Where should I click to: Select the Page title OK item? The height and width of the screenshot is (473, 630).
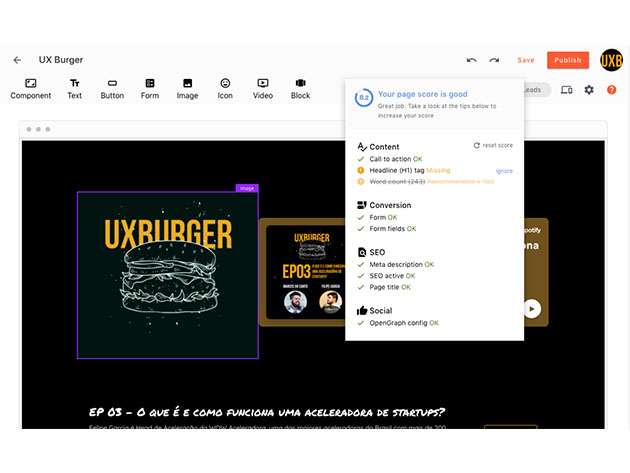click(x=384, y=287)
